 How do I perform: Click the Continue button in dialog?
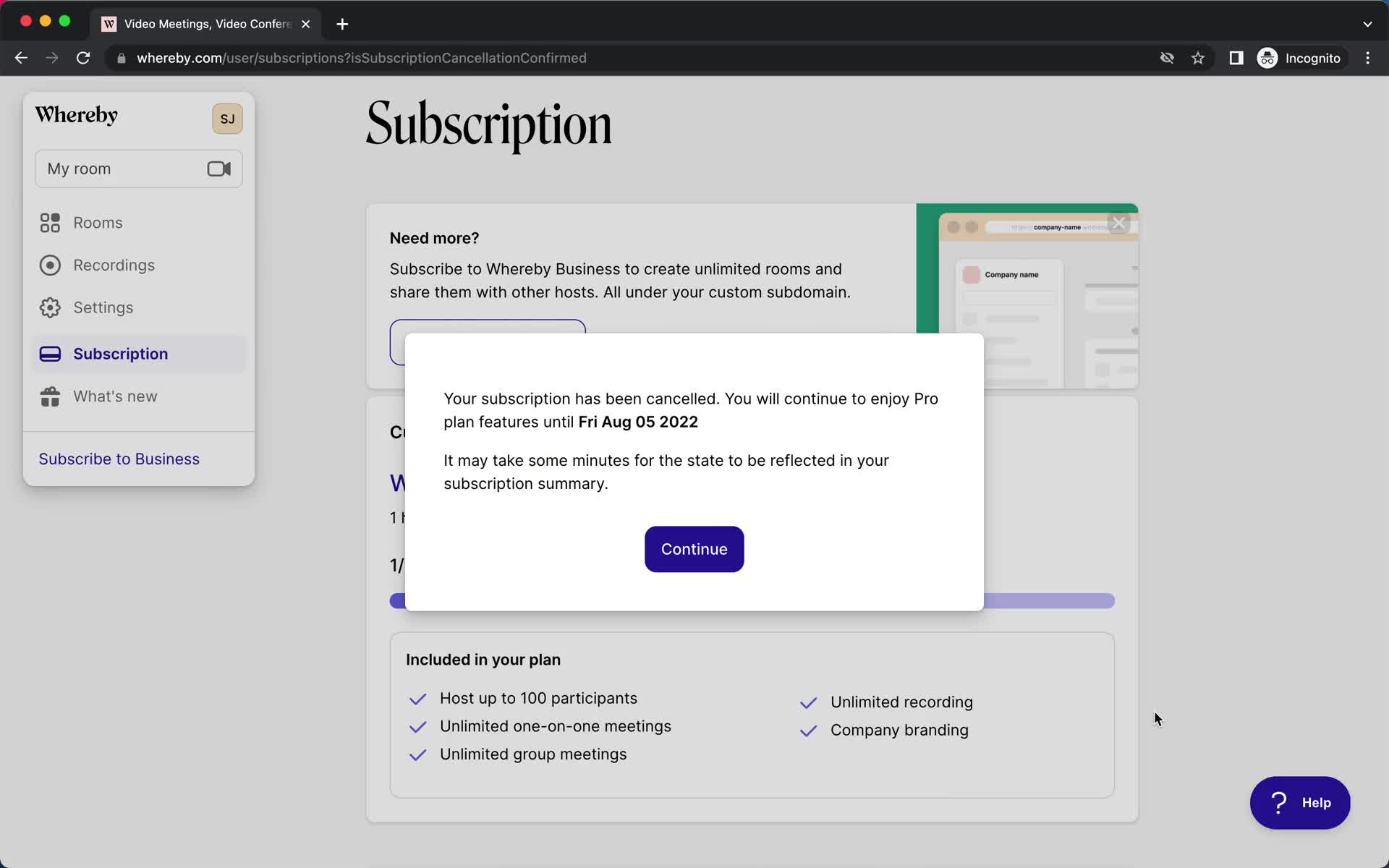(694, 549)
